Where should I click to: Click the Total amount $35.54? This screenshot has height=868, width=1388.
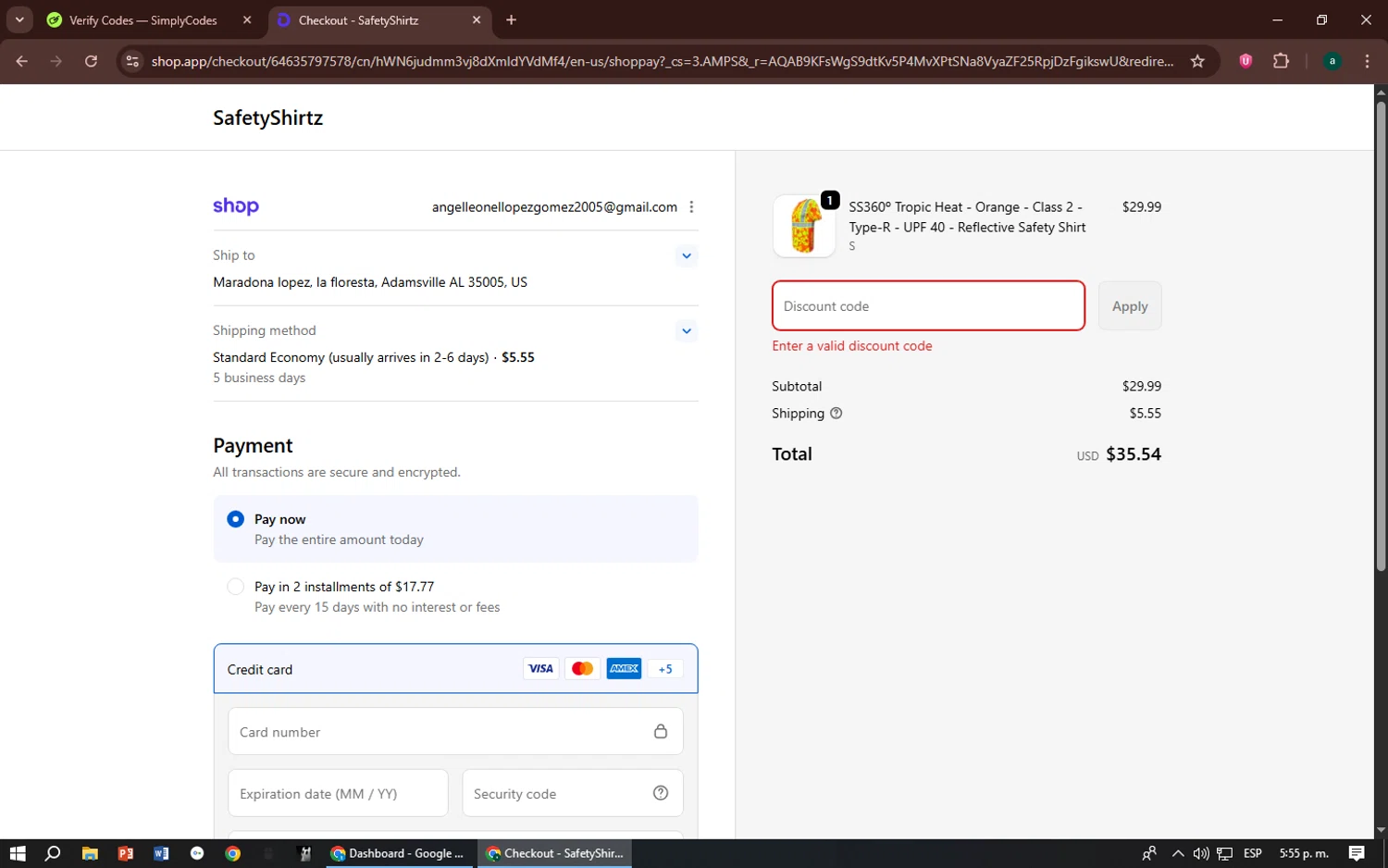click(x=1133, y=454)
